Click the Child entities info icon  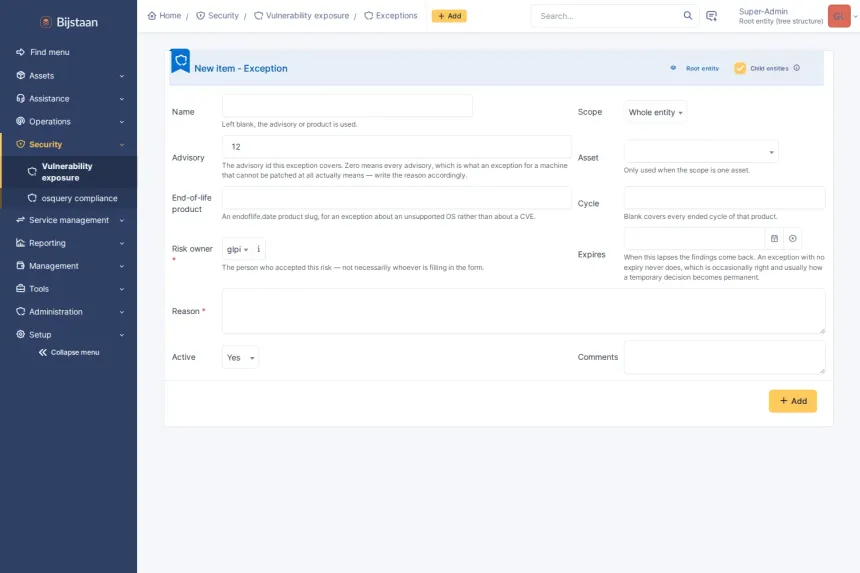point(796,68)
